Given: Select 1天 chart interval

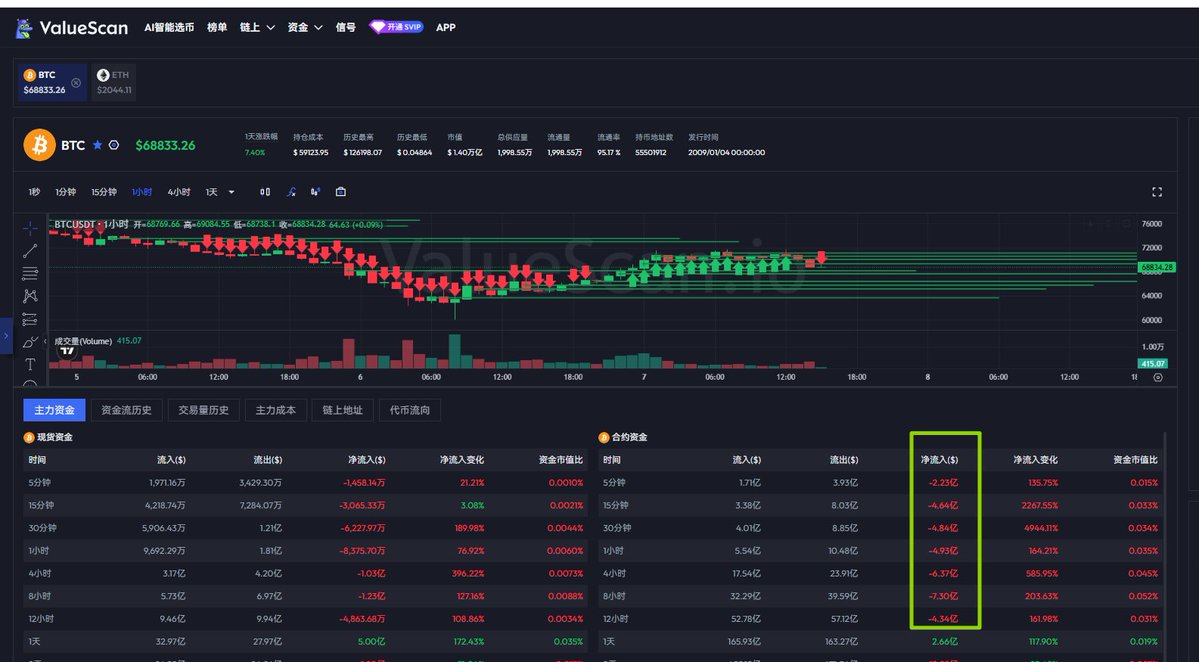Looking at the screenshot, I should (212, 192).
